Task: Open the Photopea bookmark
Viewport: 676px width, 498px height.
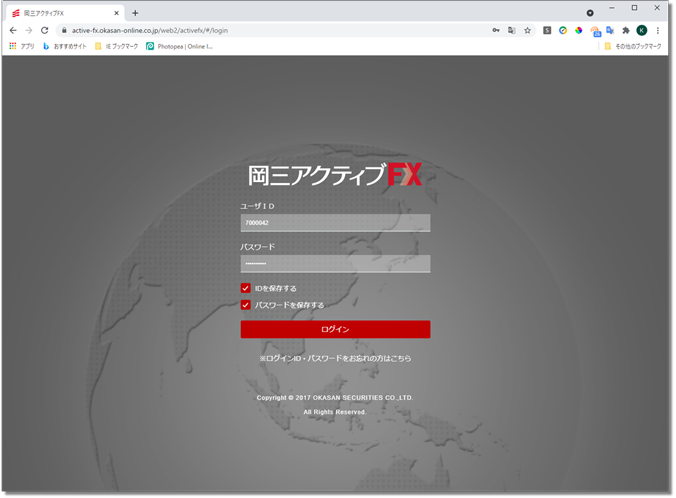Action: tap(179, 46)
